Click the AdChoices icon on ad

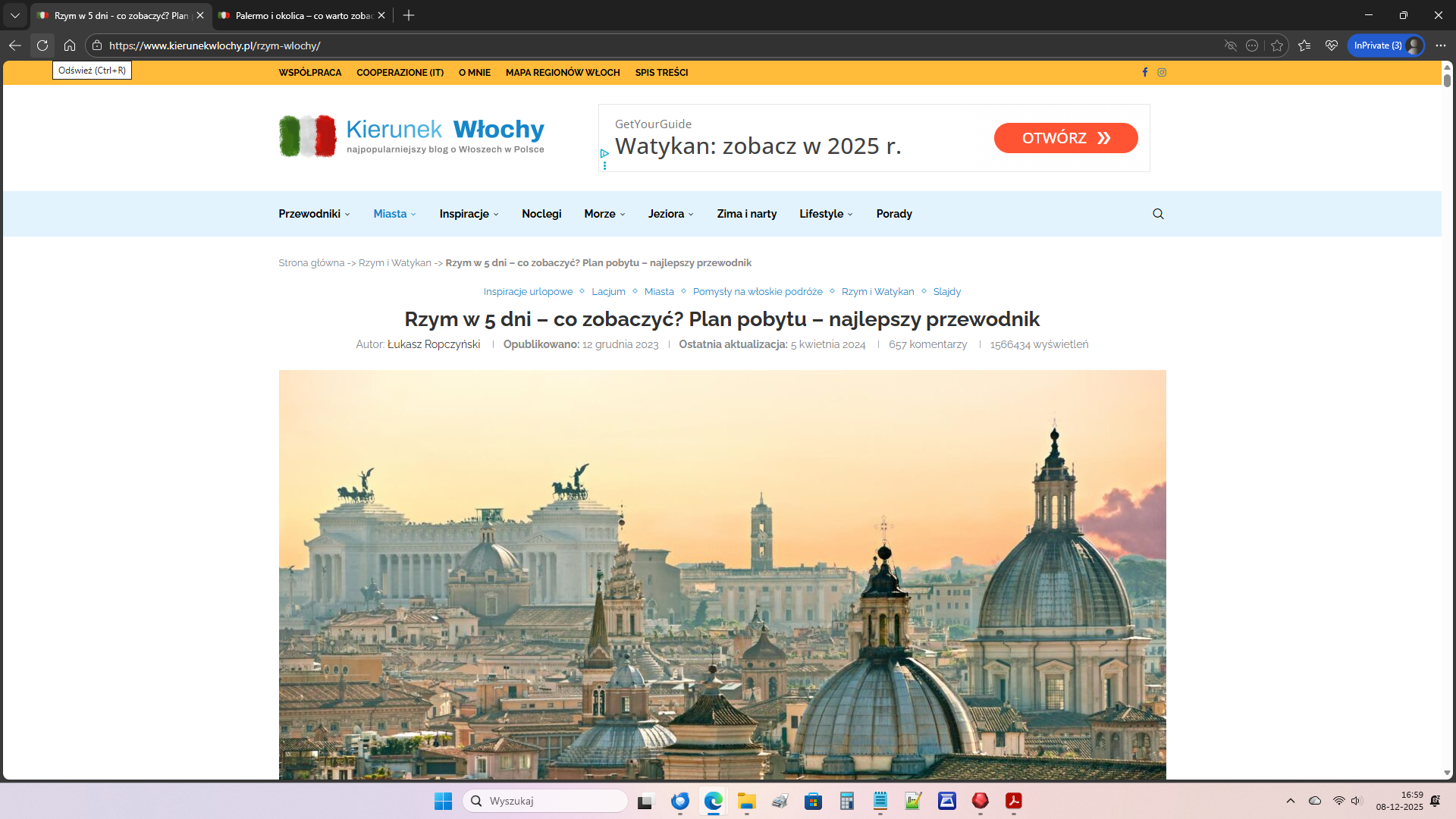(604, 153)
